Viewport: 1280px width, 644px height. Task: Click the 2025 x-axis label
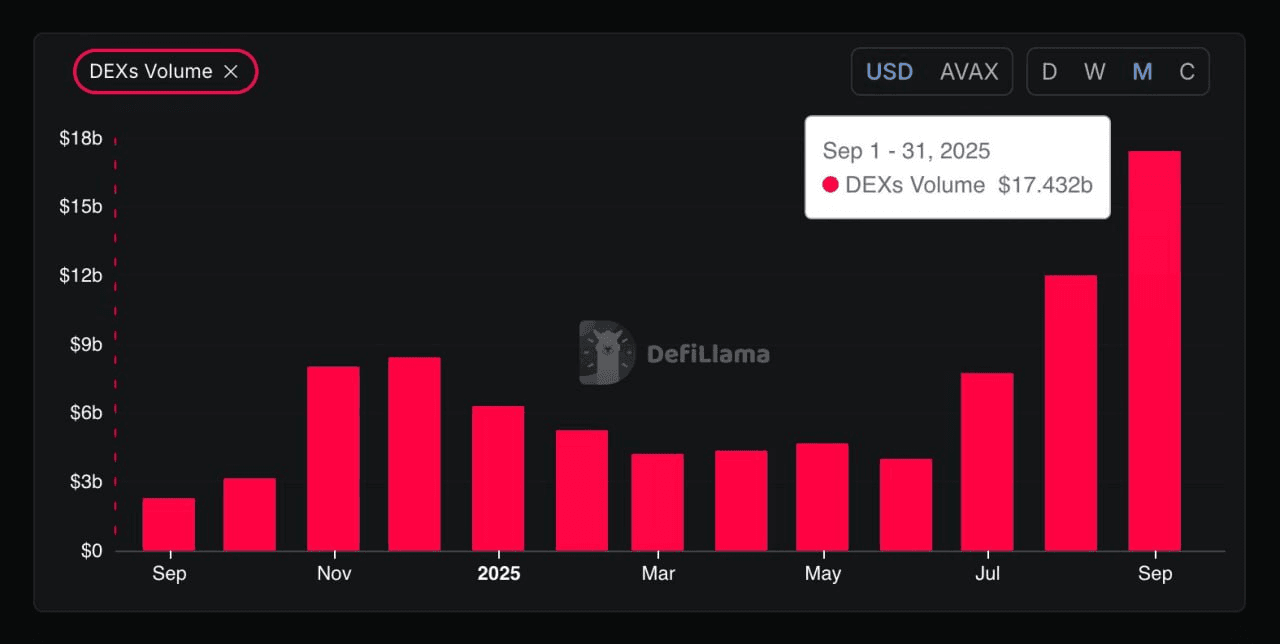499,574
